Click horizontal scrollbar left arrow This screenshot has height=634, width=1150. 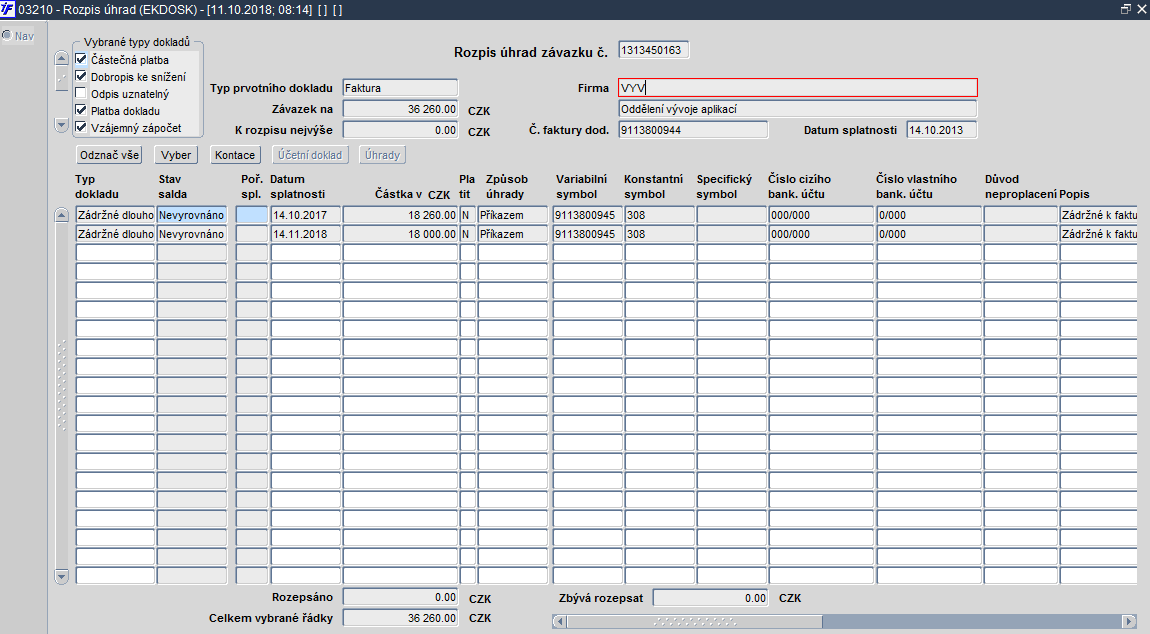click(x=560, y=621)
